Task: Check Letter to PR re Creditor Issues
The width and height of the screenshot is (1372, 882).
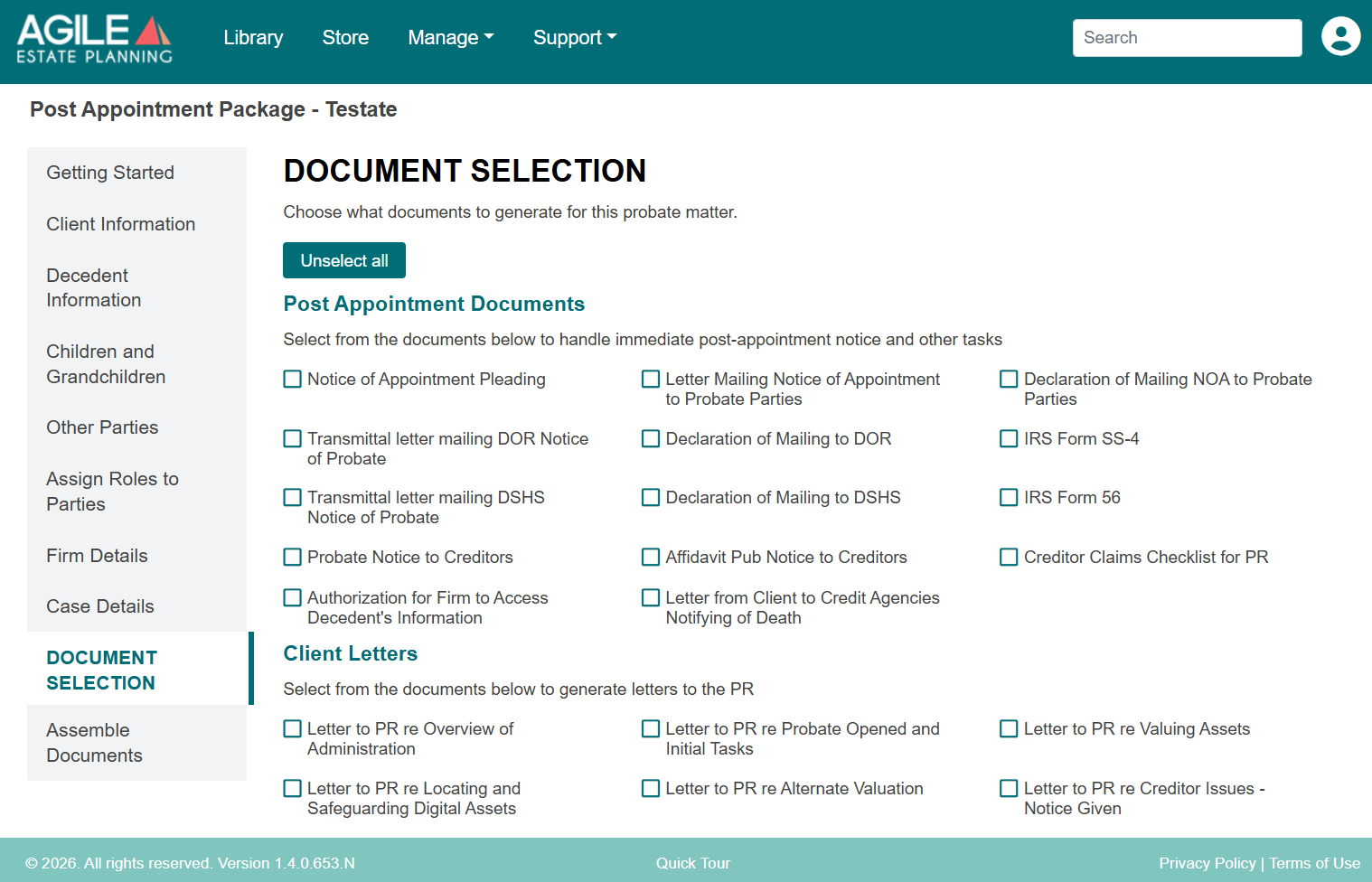Action: [1009, 789]
